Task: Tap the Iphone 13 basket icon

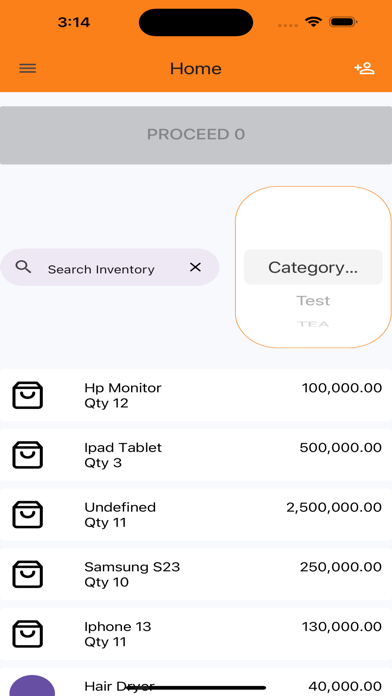Action: pos(28,634)
